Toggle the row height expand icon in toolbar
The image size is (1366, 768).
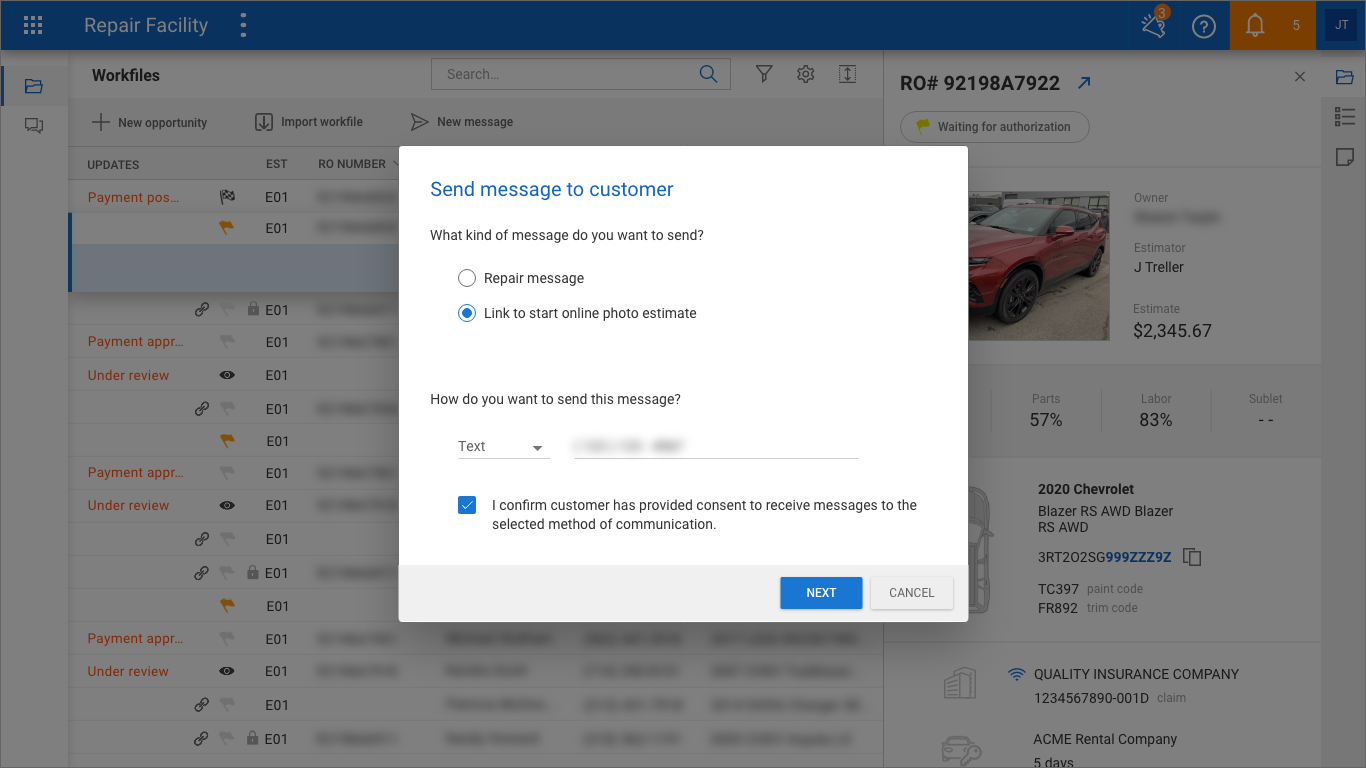847,74
